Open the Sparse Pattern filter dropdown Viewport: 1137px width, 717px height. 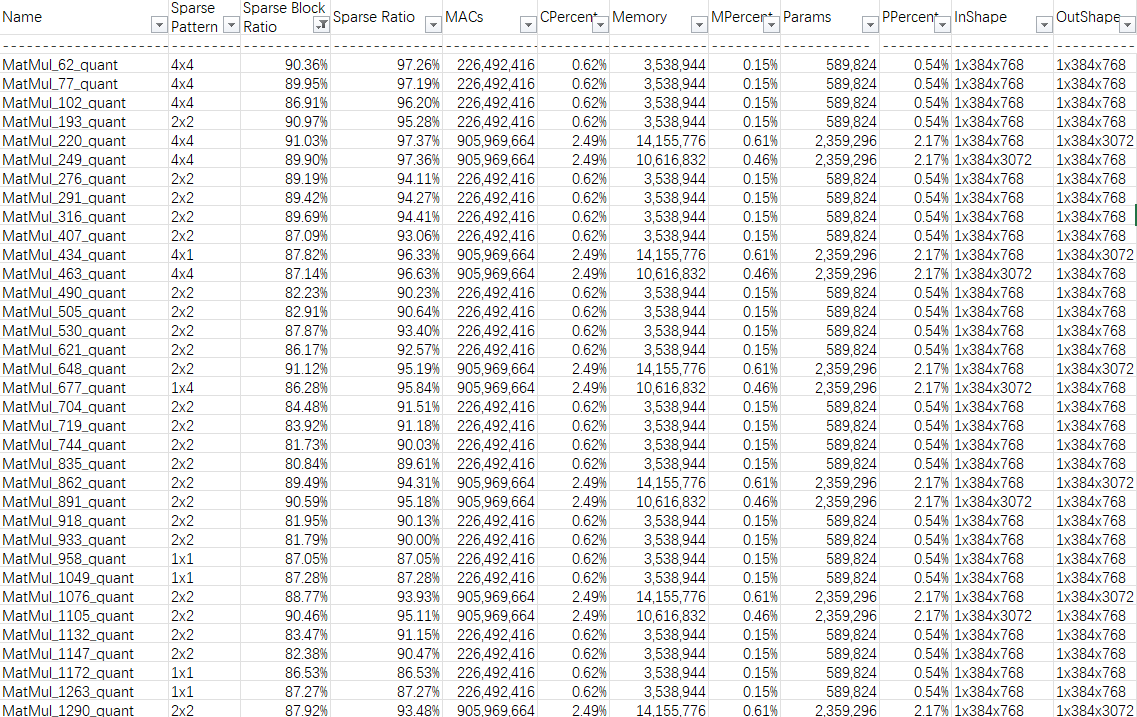click(x=231, y=25)
